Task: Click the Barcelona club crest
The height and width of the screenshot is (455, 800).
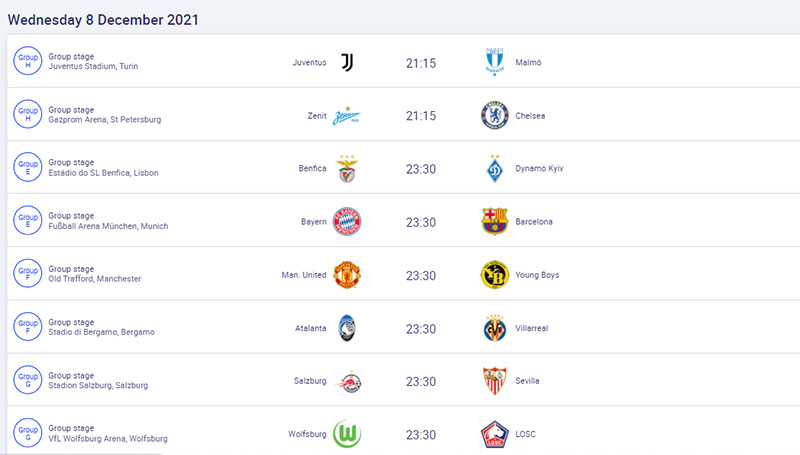Action: click(494, 221)
